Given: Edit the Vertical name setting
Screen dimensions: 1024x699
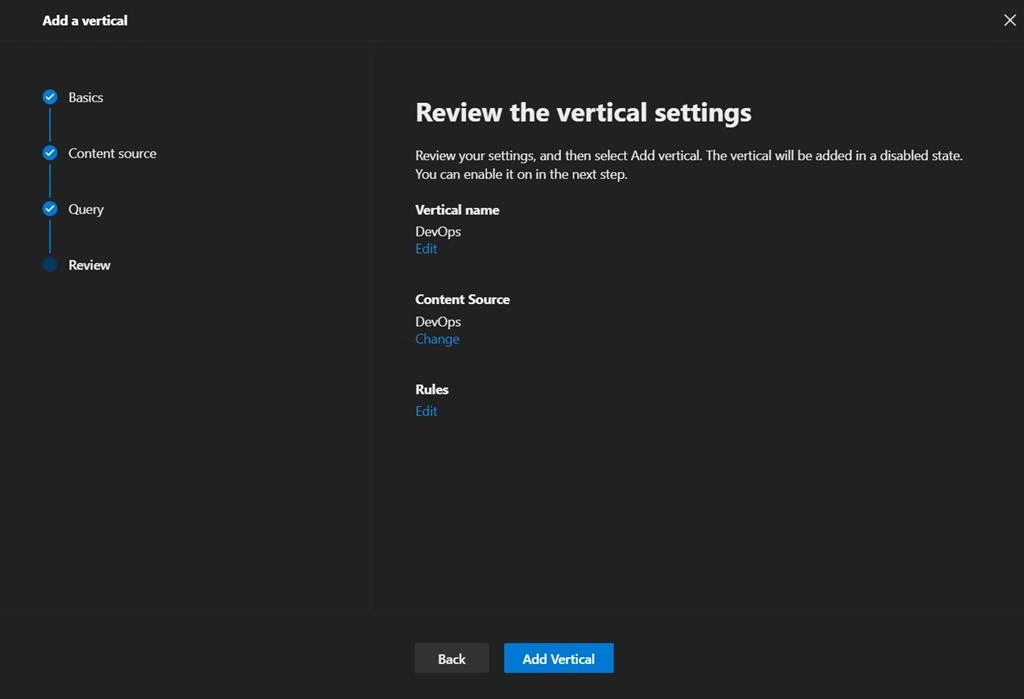Looking at the screenshot, I should point(426,249).
